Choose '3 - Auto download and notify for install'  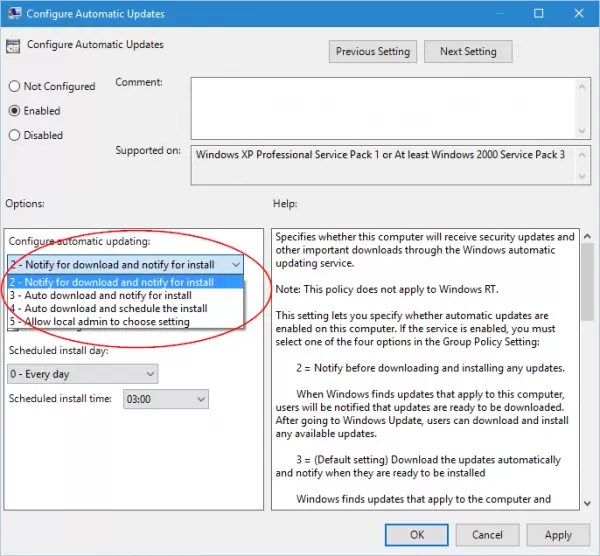click(125, 295)
